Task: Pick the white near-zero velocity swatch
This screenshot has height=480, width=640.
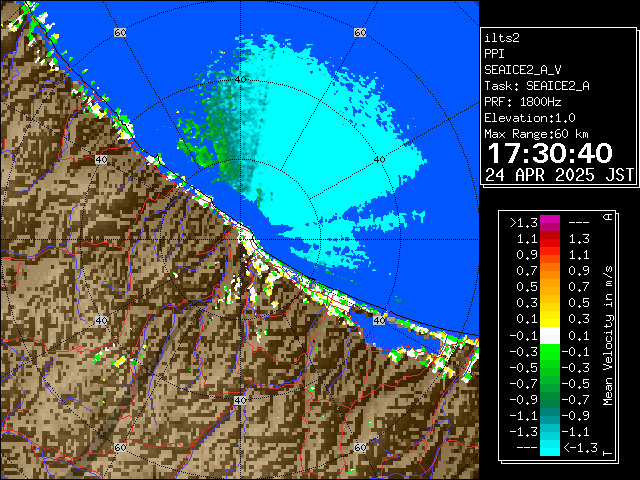Action: coord(550,336)
